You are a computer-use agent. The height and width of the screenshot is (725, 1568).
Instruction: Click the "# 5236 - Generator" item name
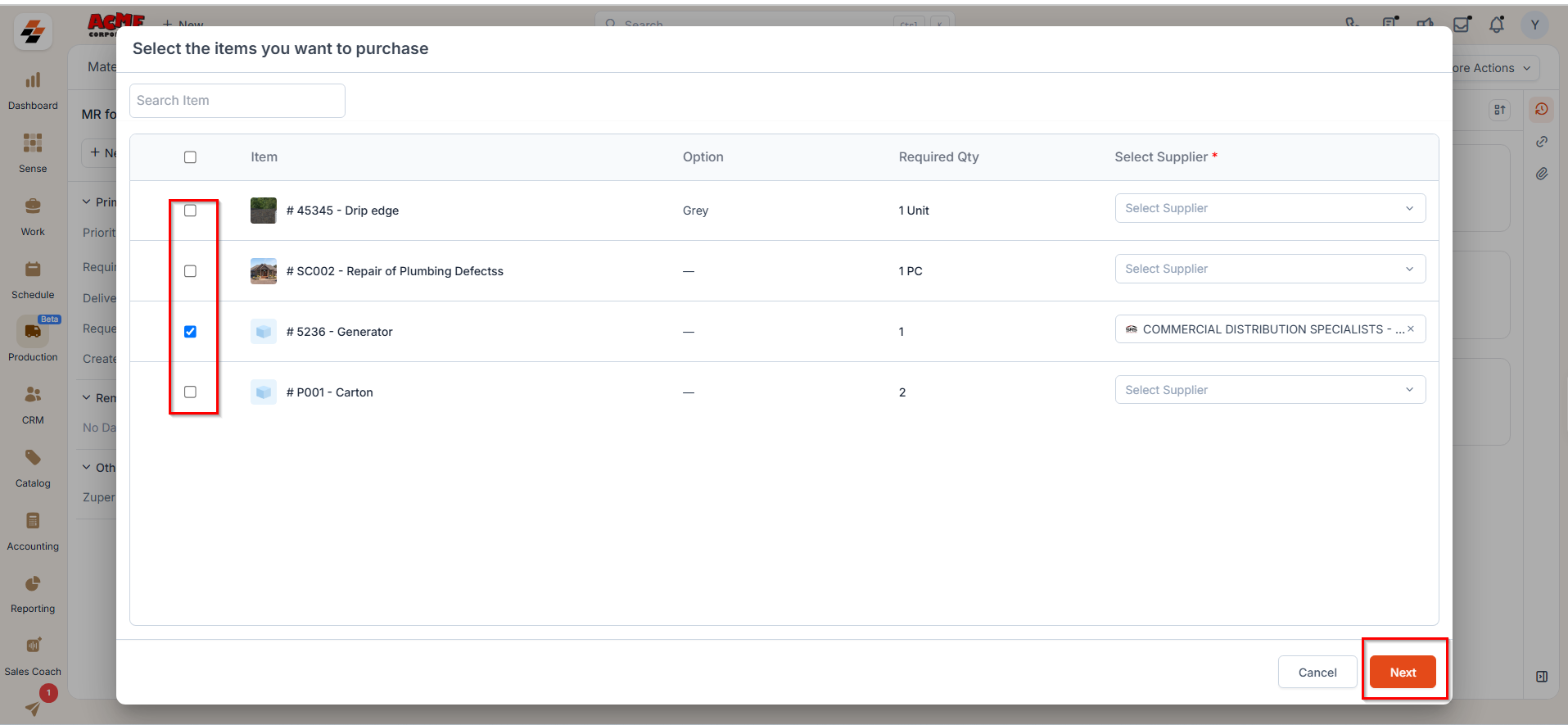tap(340, 332)
